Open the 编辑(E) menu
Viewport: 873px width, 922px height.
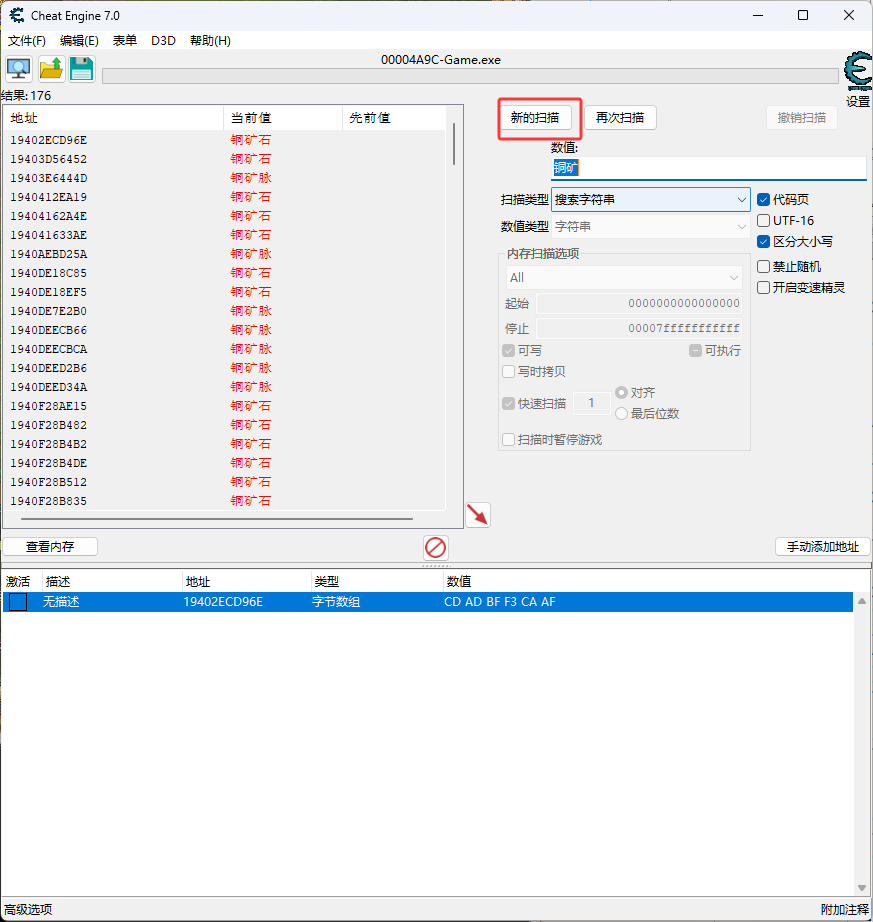click(79, 41)
